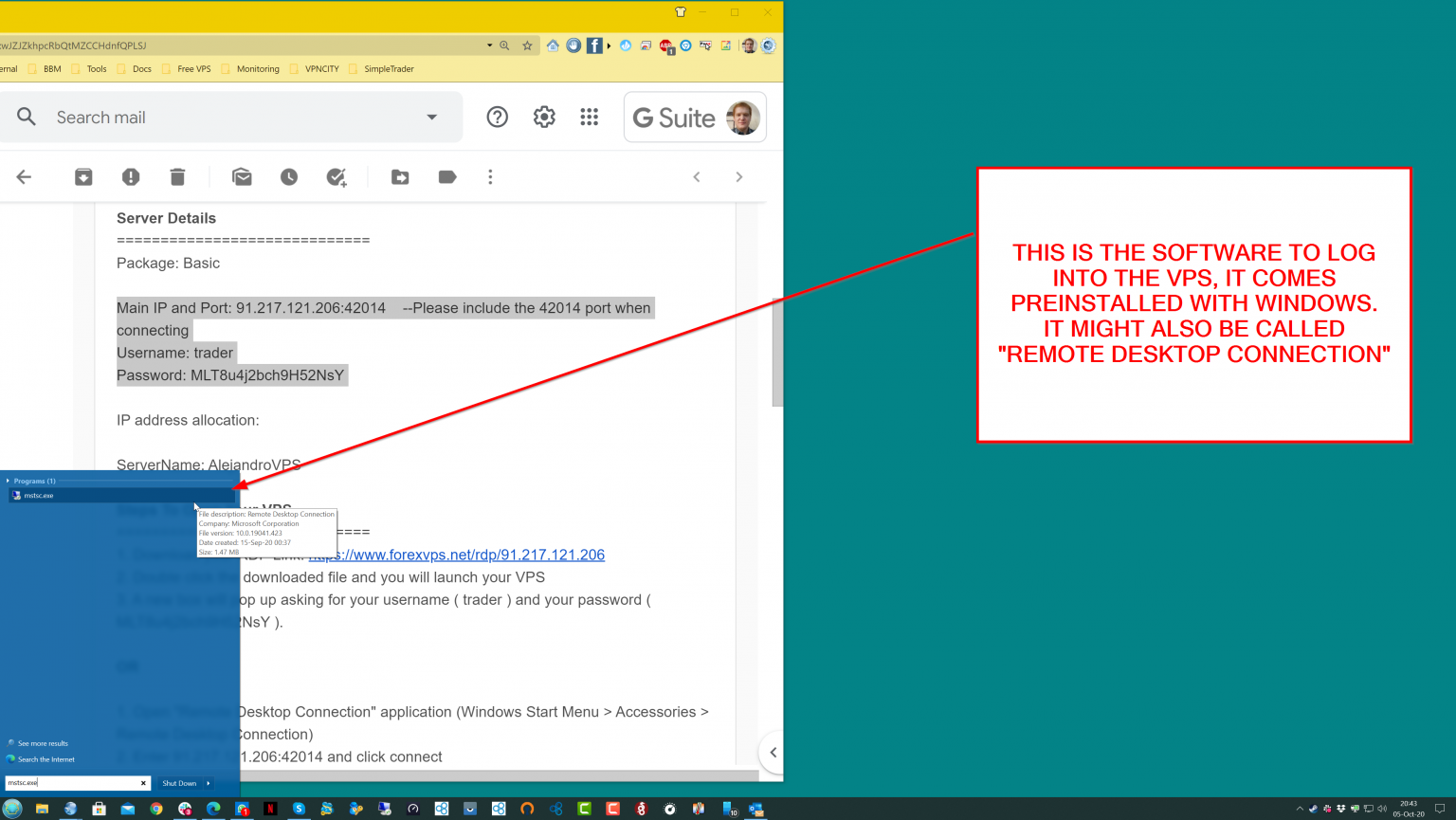The image size is (1456, 820).
Task: Open the More options three-dot menu
Action: click(490, 177)
